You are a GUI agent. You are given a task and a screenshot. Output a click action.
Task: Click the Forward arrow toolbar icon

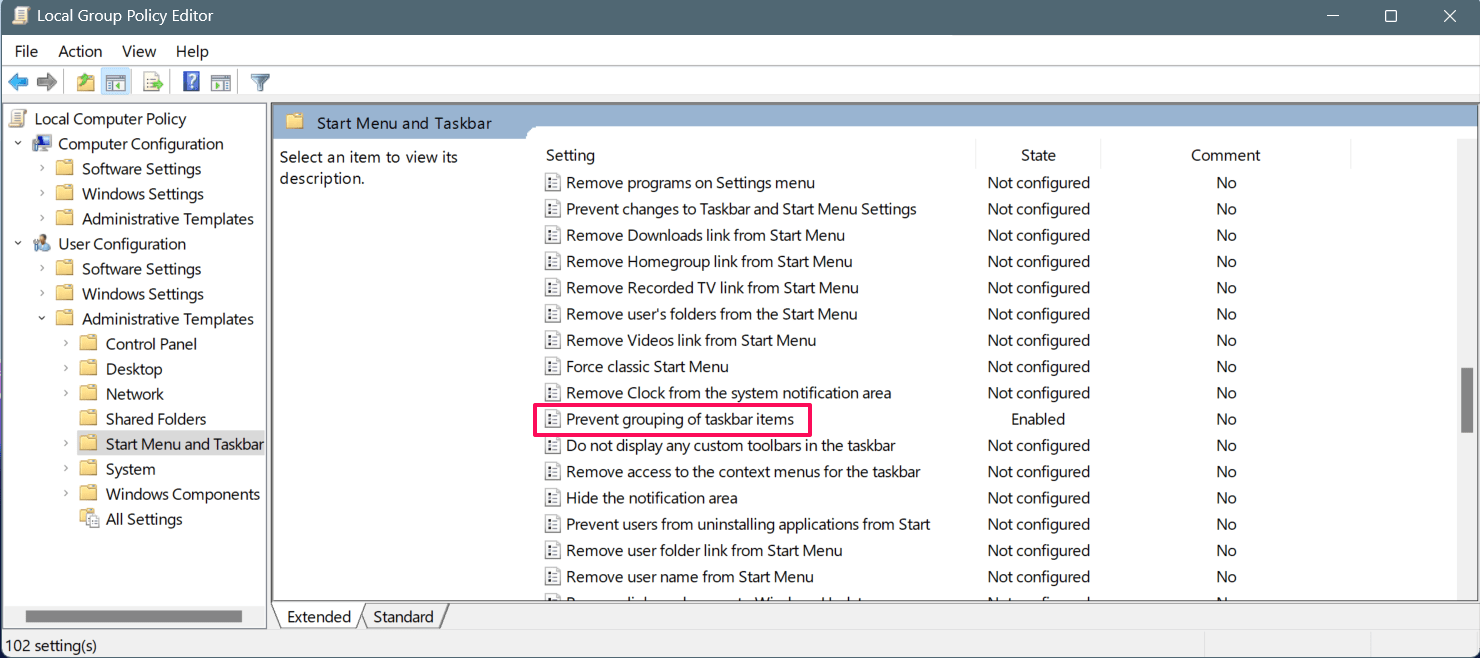click(x=47, y=82)
